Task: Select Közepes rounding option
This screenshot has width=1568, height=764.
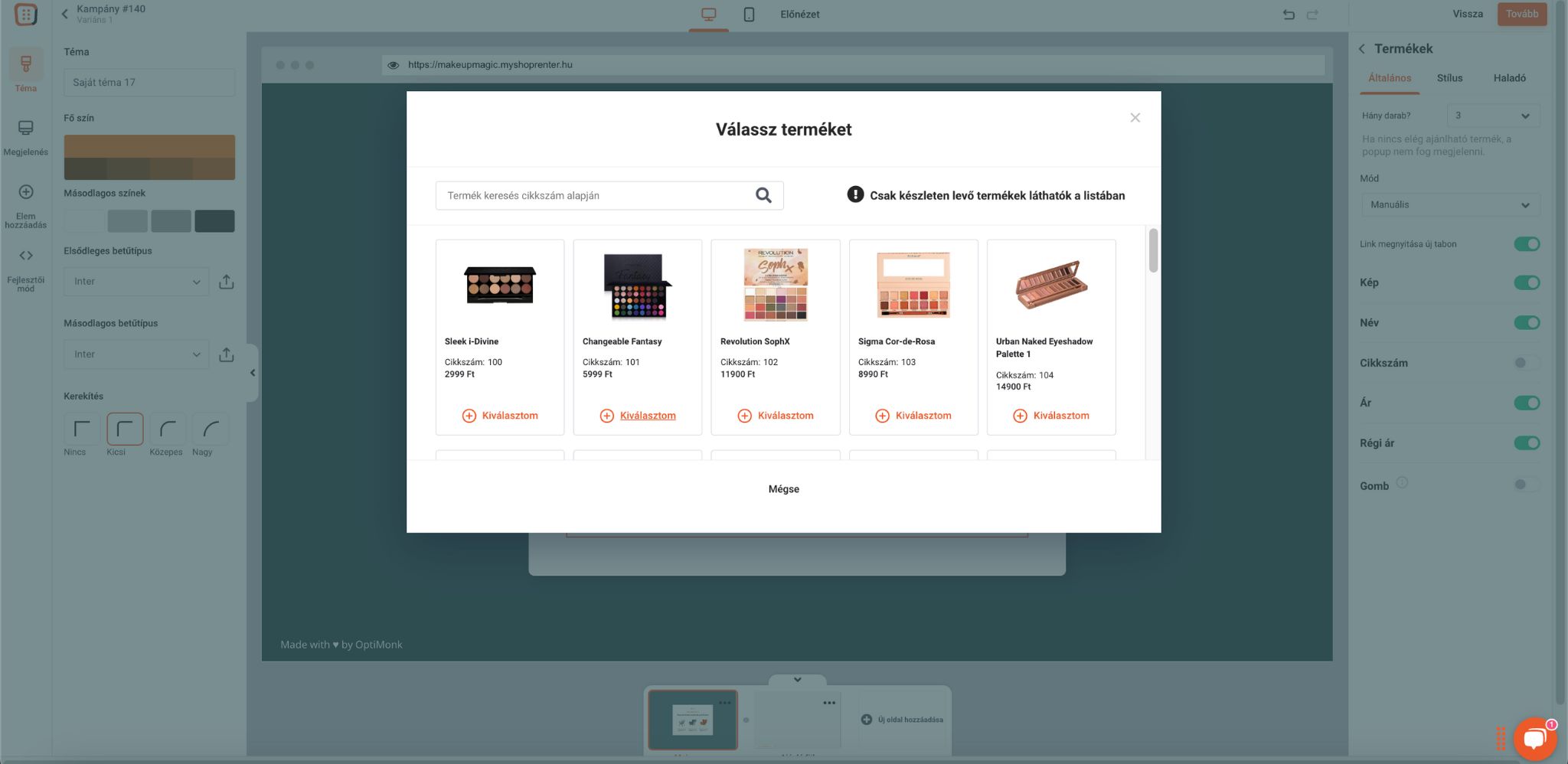Action: (x=168, y=429)
